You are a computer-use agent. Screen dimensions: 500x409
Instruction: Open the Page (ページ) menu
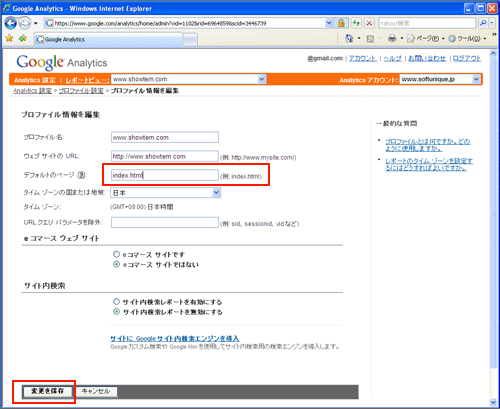pyautogui.click(x=425, y=39)
